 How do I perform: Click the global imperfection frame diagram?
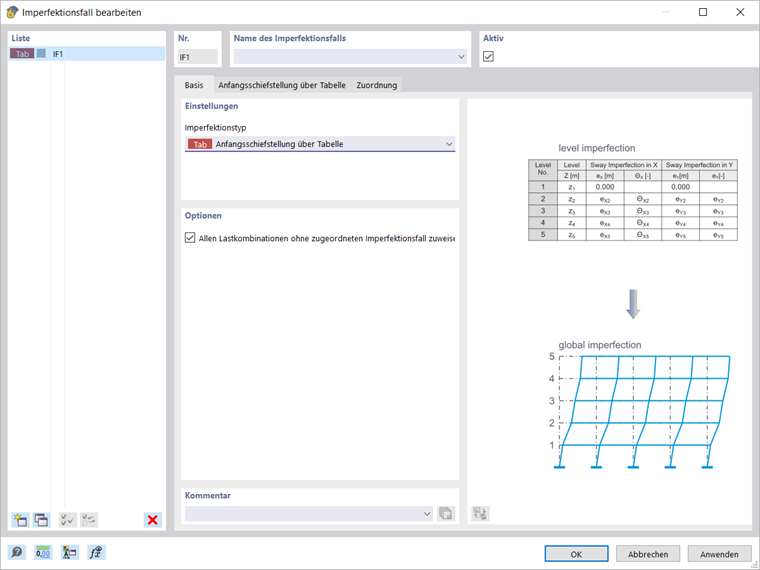click(x=640, y=411)
